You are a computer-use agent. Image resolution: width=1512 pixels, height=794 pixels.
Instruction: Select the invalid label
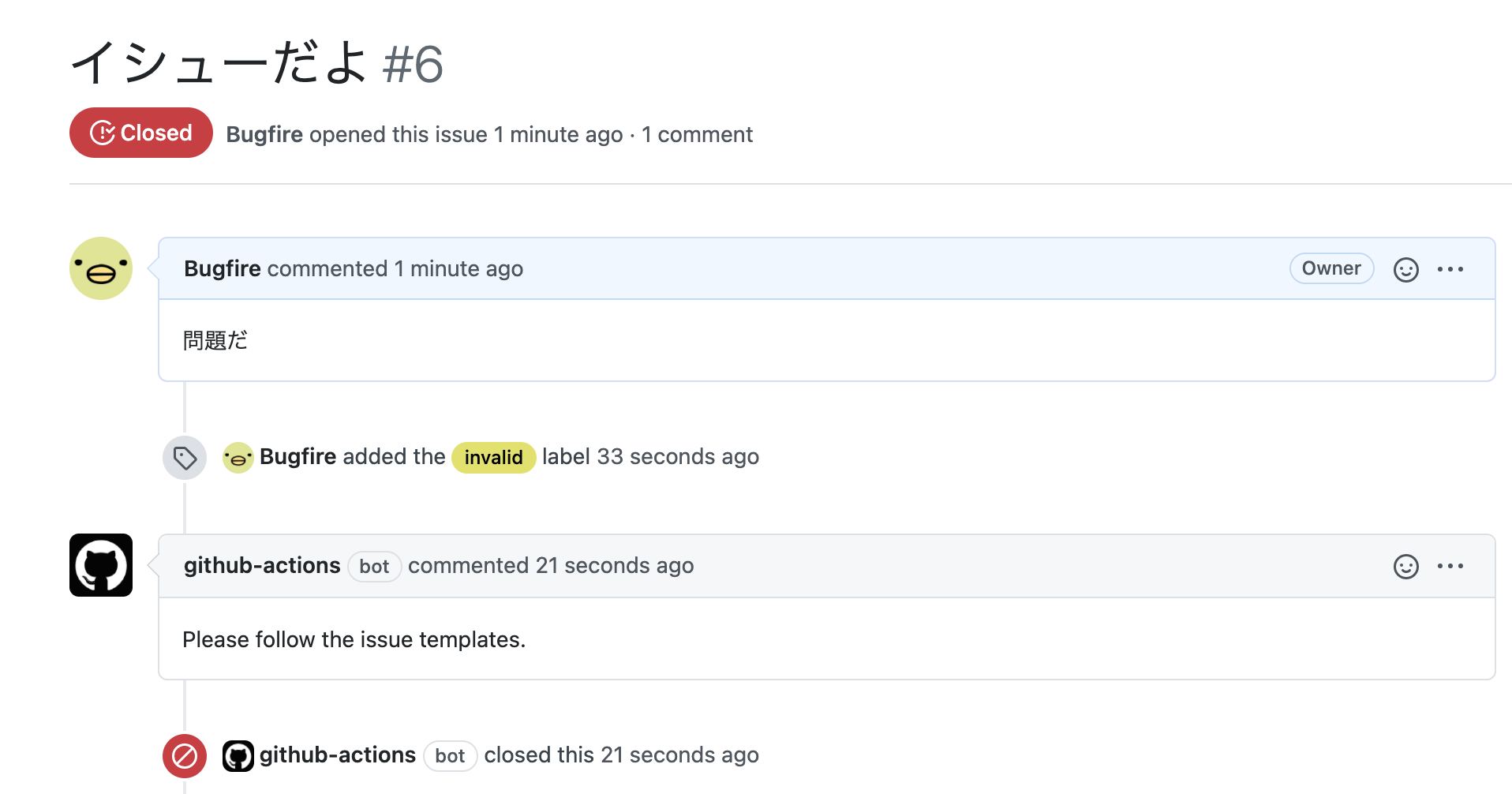(x=493, y=458)
